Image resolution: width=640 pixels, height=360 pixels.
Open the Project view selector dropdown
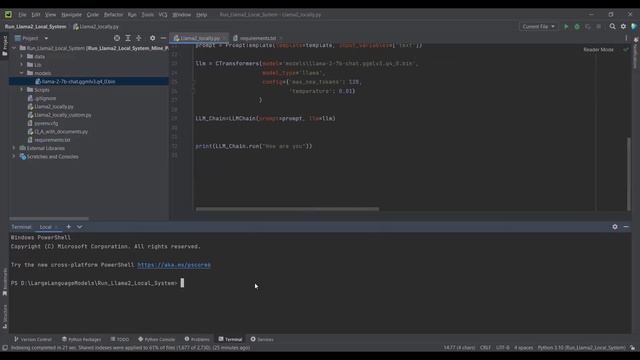point(31,38)
